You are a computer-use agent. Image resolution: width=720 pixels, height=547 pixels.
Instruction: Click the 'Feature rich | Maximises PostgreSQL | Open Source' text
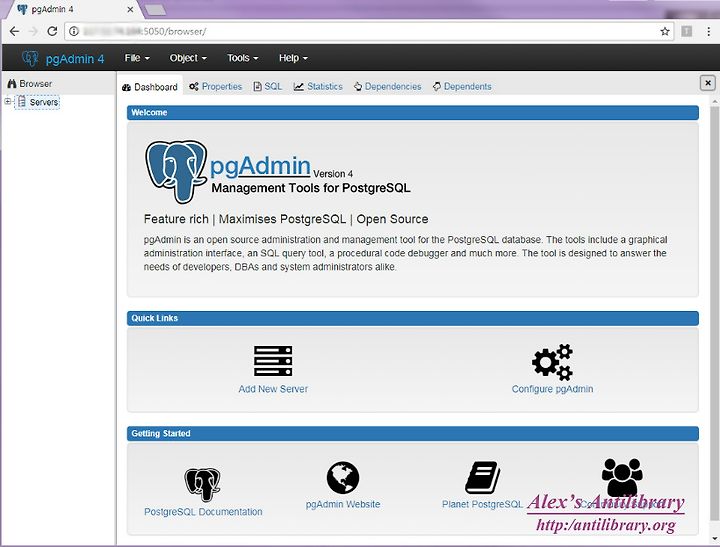click(x=286, y=219)
